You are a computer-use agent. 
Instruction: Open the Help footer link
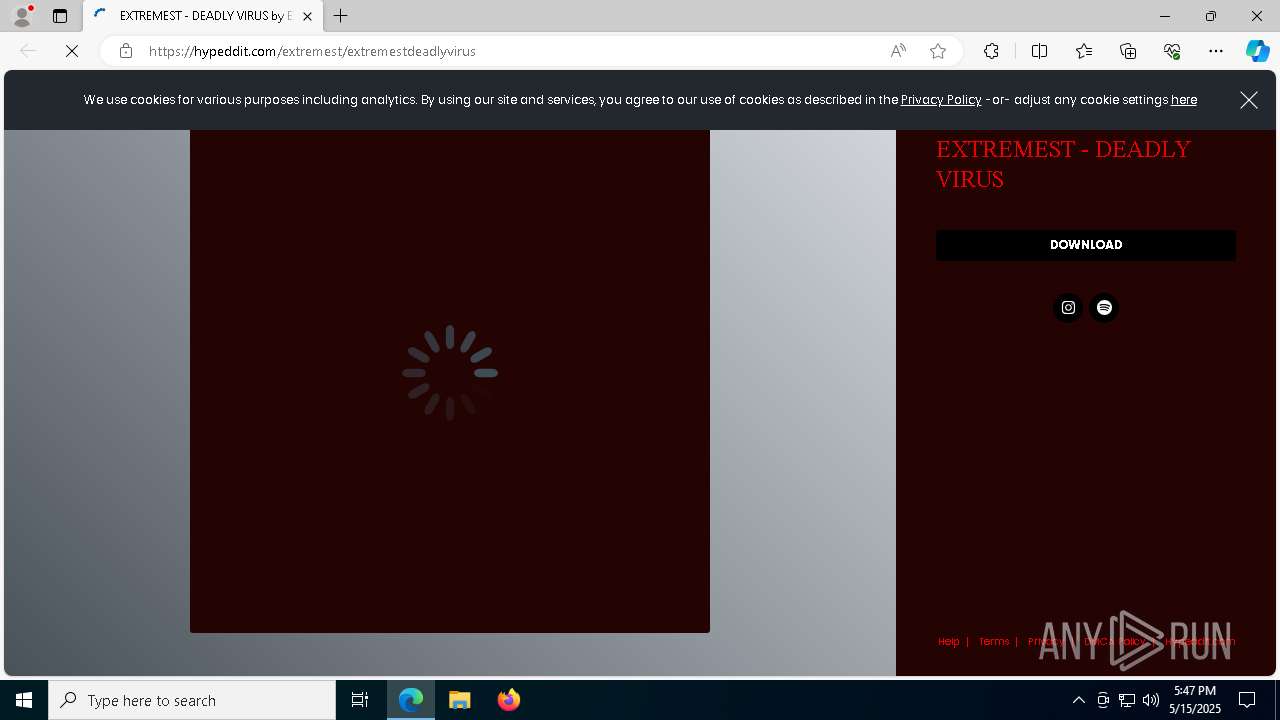[949, 642]
